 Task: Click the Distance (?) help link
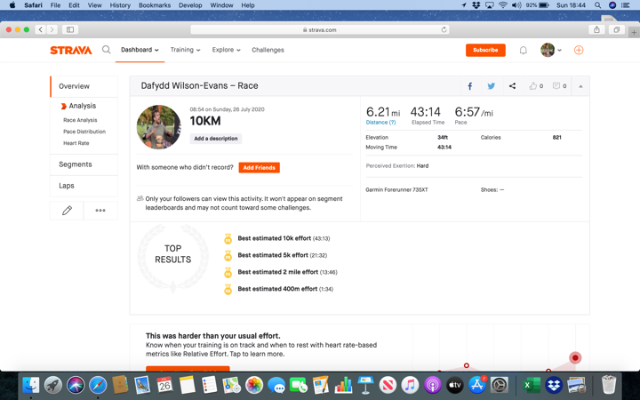[381, 122]
